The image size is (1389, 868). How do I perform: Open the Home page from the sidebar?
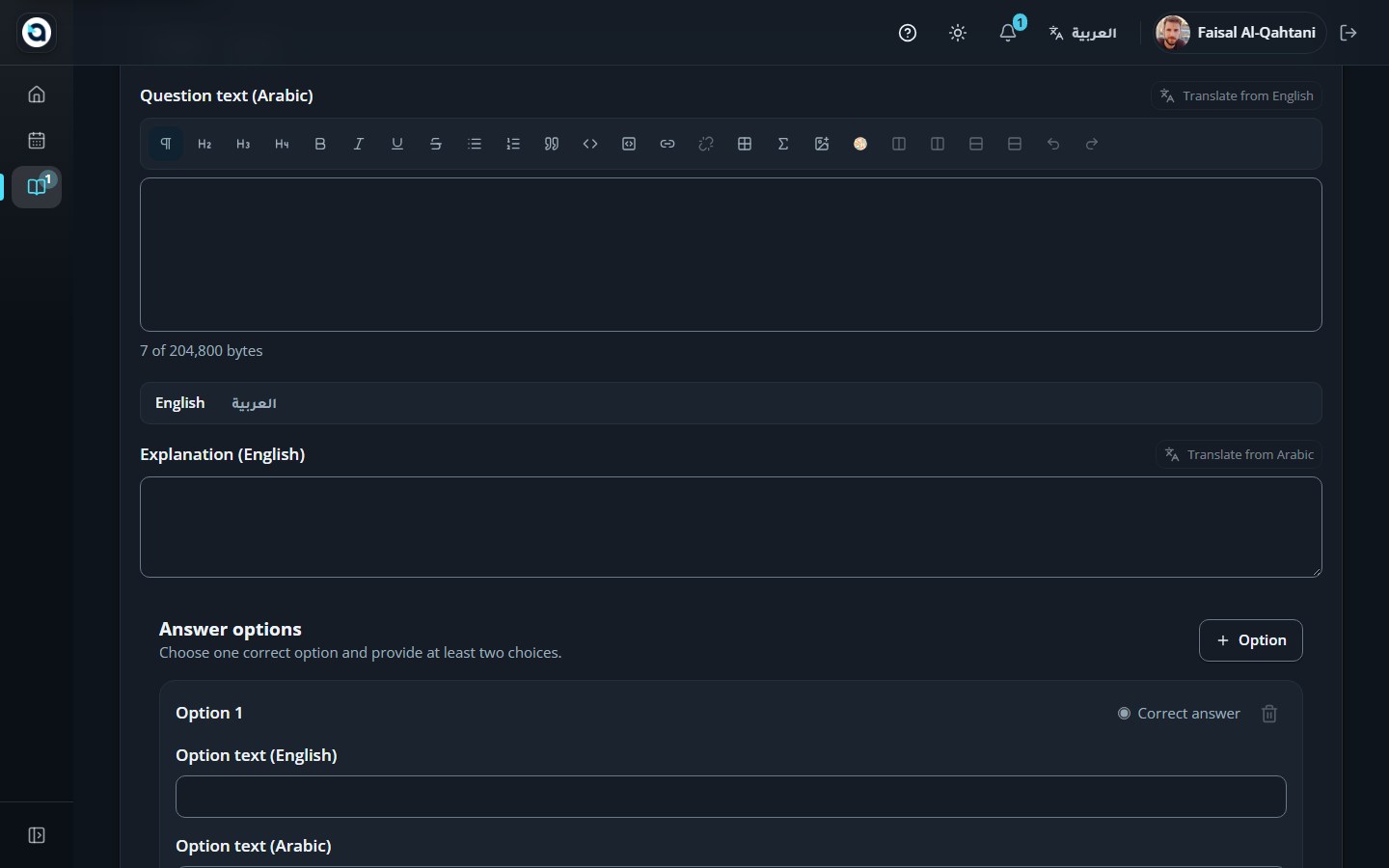37,95
